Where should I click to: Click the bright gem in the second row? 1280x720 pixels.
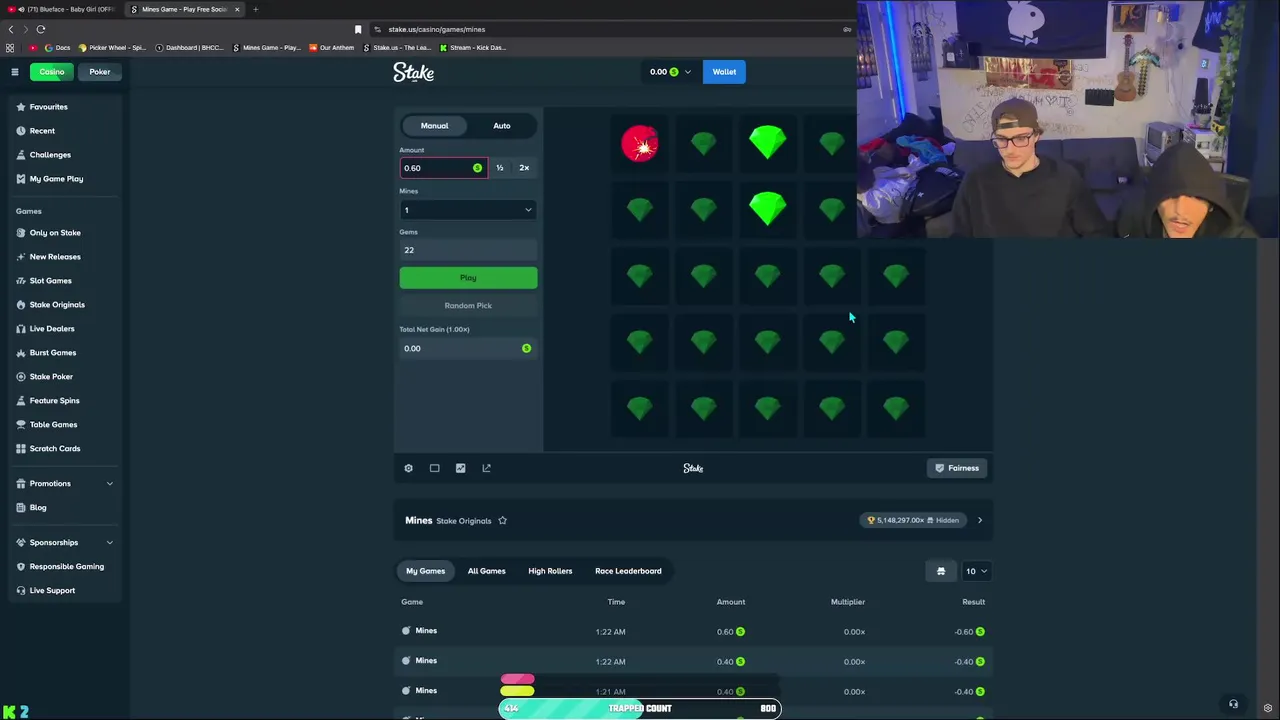pyautogui.click(x=768, y=209)
